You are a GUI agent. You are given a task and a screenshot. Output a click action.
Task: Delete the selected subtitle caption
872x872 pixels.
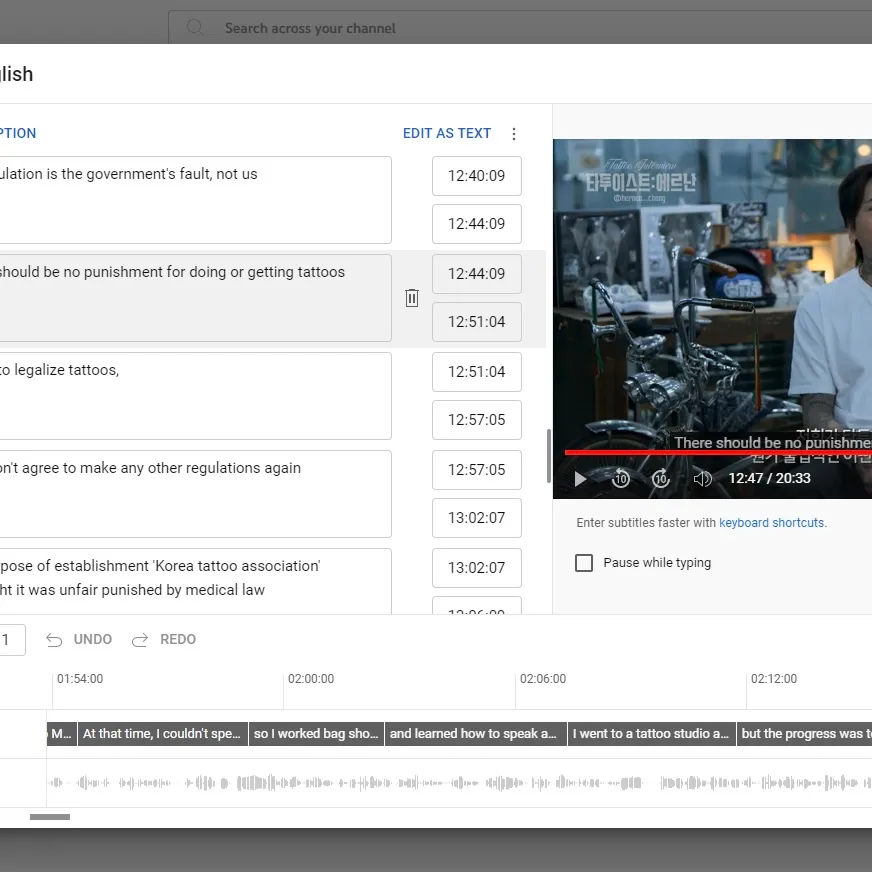[412, 298]
